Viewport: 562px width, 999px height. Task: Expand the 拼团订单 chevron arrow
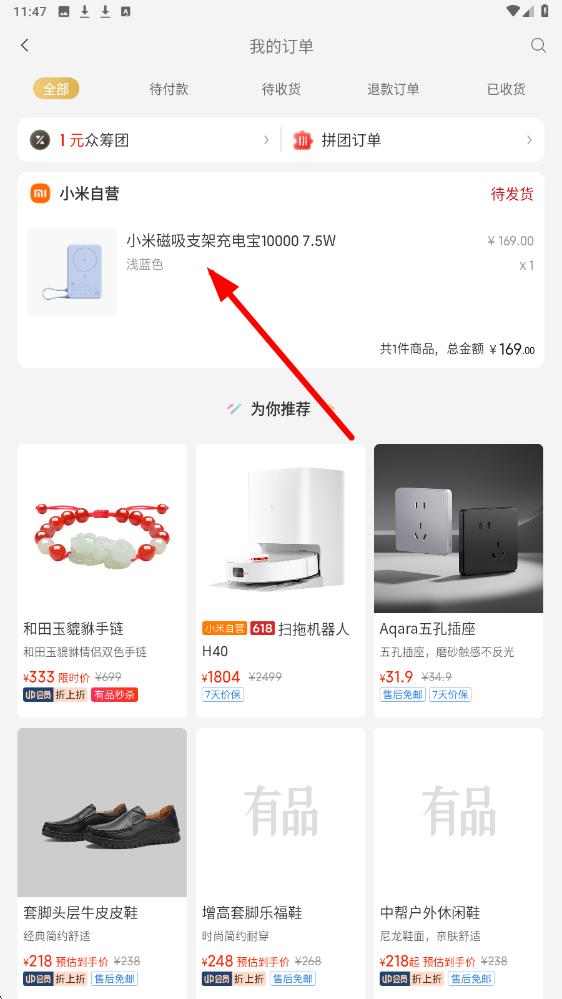(529, 140)
